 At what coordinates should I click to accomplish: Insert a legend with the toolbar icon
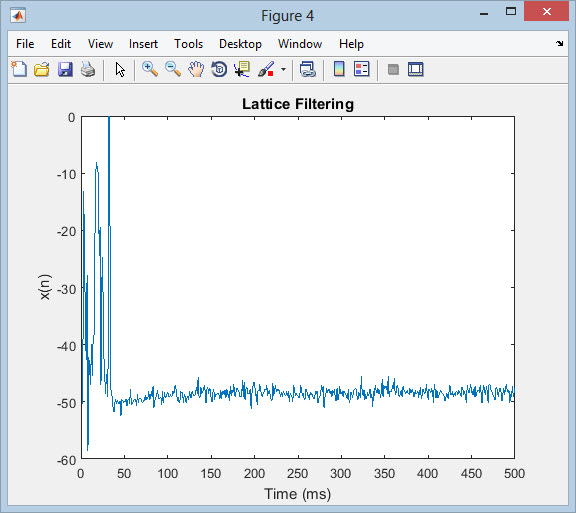(x=361, y=69)
